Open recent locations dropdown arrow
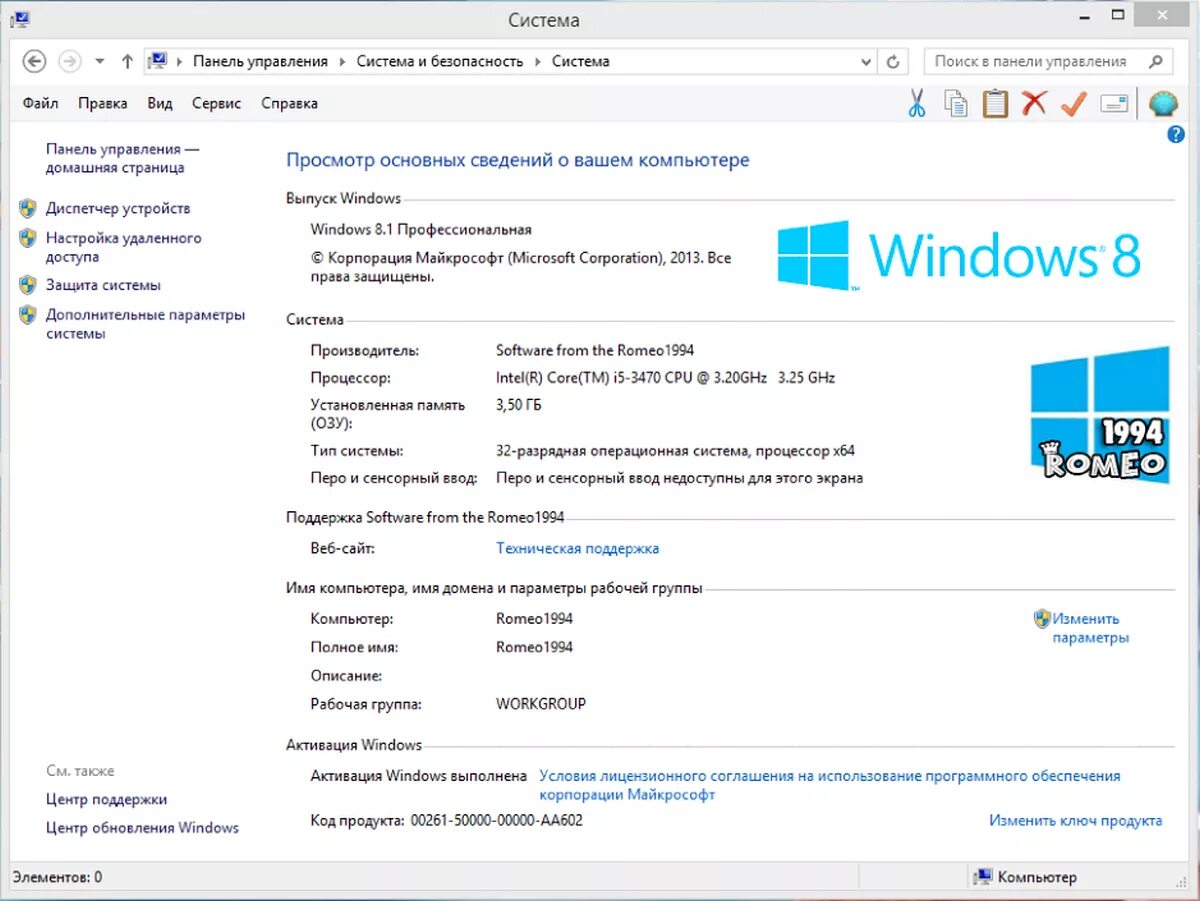This screenshot has width=1200, height=901. (x=99, y=61)
